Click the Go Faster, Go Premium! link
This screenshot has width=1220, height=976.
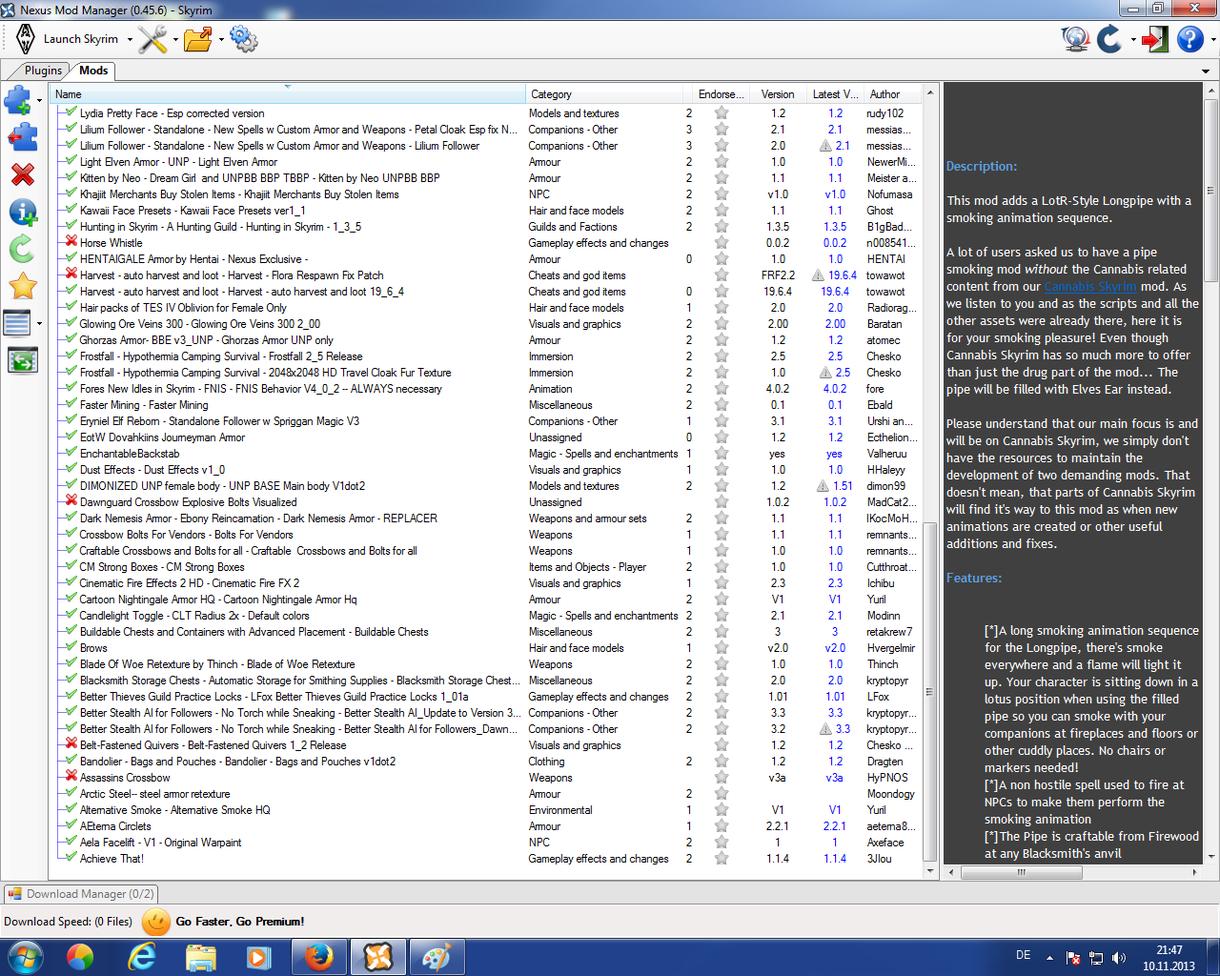(x=240, y=922)
